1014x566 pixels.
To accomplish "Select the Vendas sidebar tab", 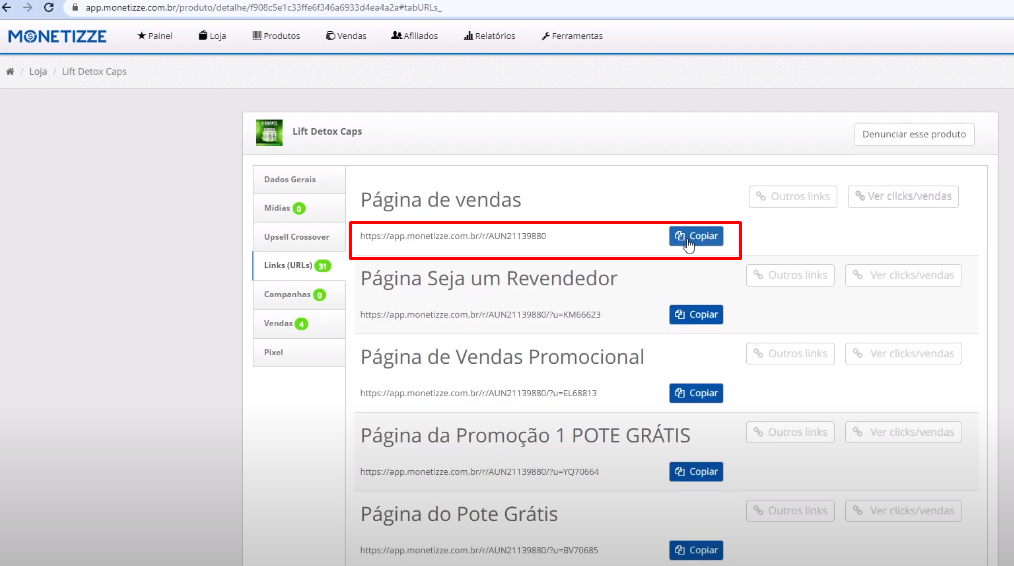I will coord(299,323).
